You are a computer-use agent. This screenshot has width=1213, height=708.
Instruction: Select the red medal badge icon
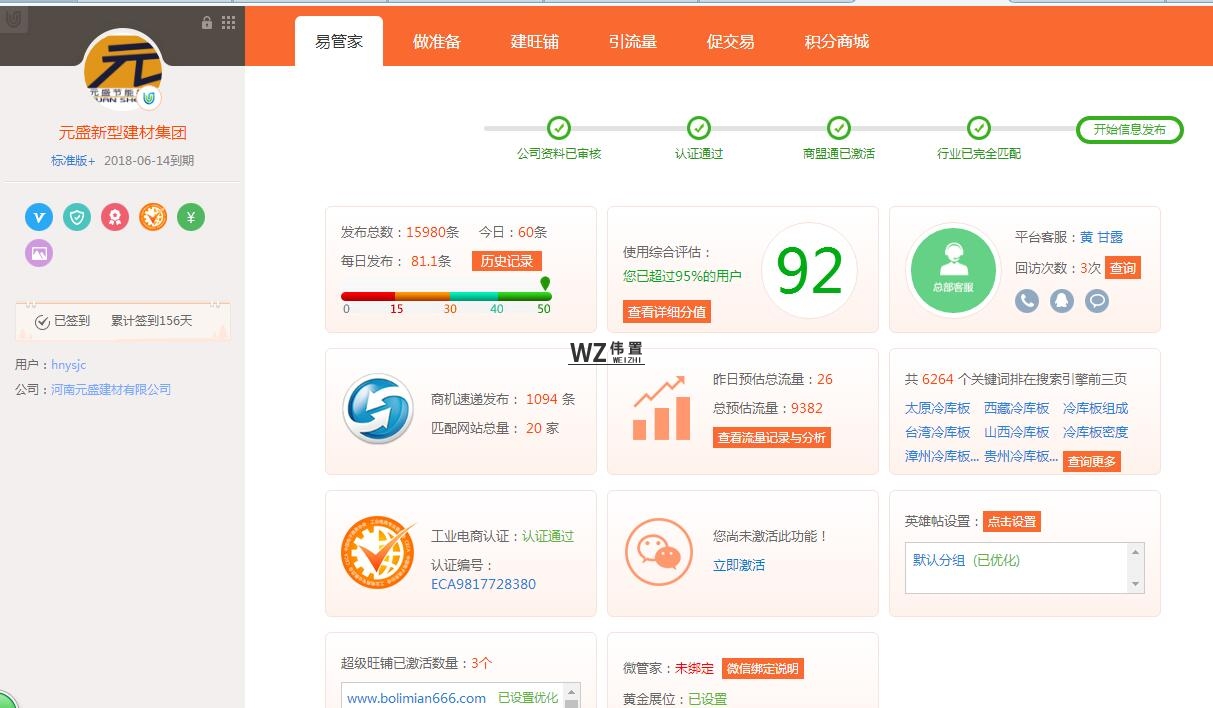pos(114,216)
